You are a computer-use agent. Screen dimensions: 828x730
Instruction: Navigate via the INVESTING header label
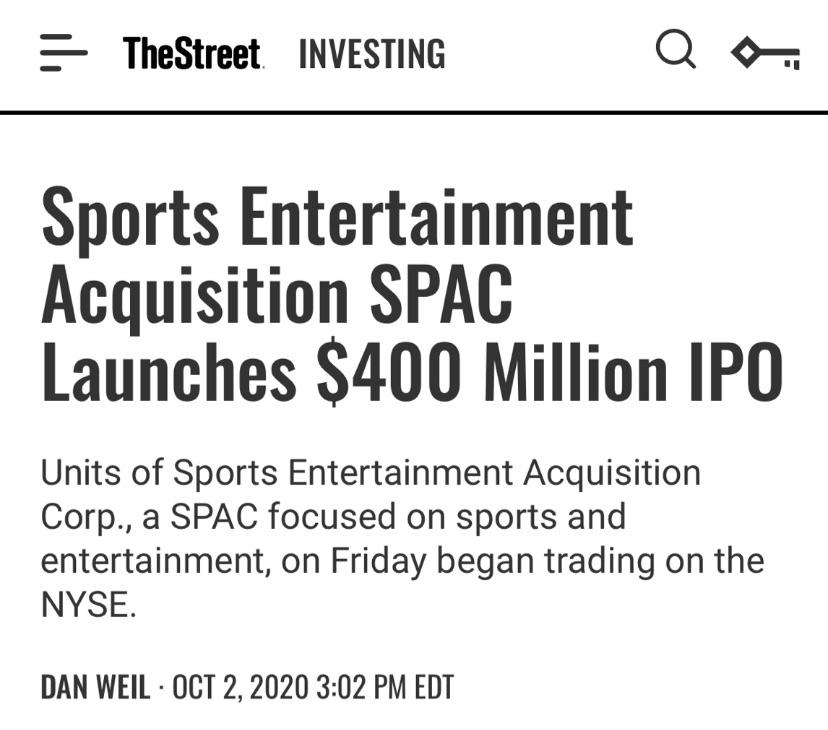(x=370, y=53)
